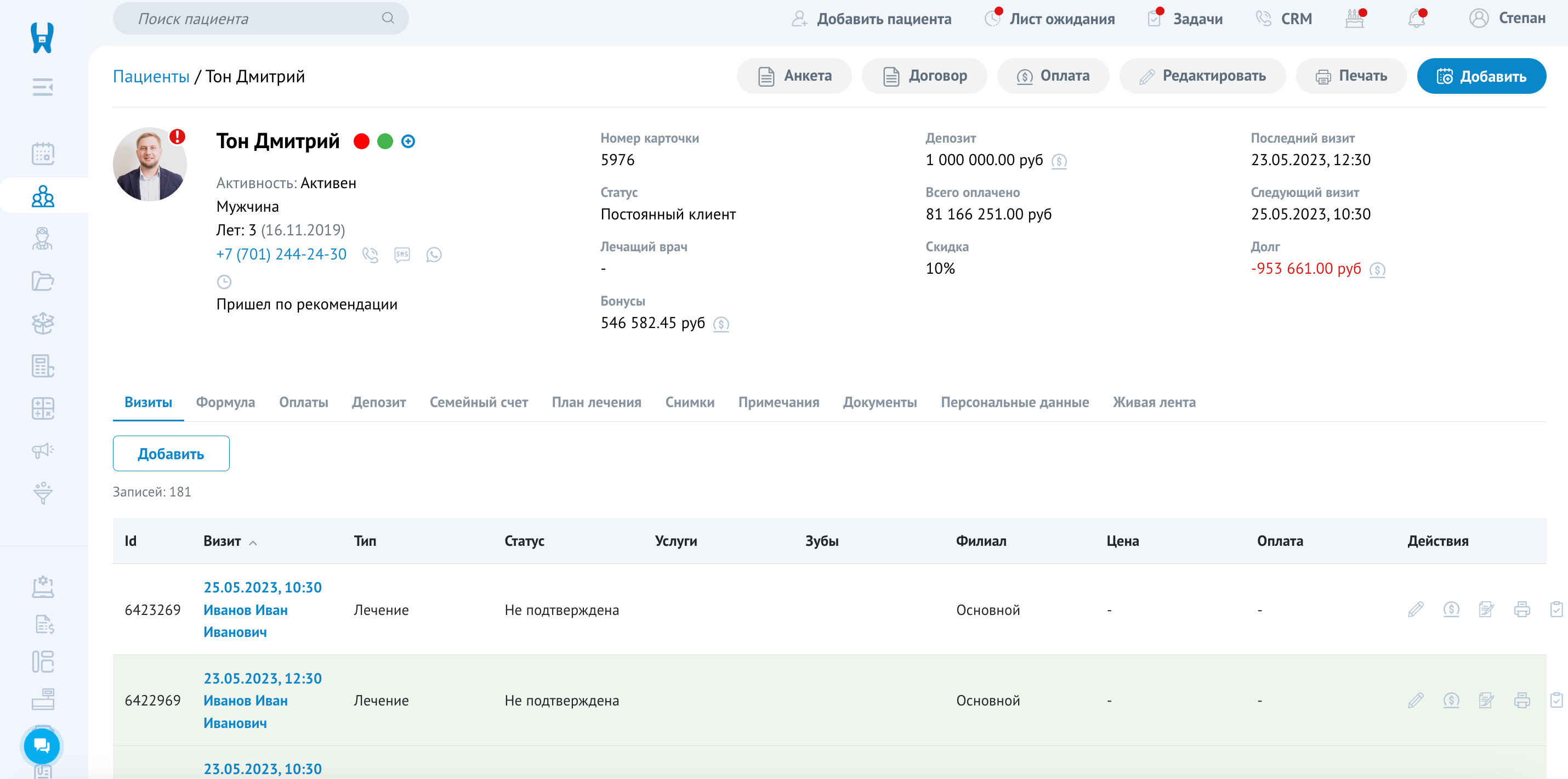Click the megaphone marketing icon in sidebar
This screenshot has width=1568, height=779.
click(x=43, y=450)
